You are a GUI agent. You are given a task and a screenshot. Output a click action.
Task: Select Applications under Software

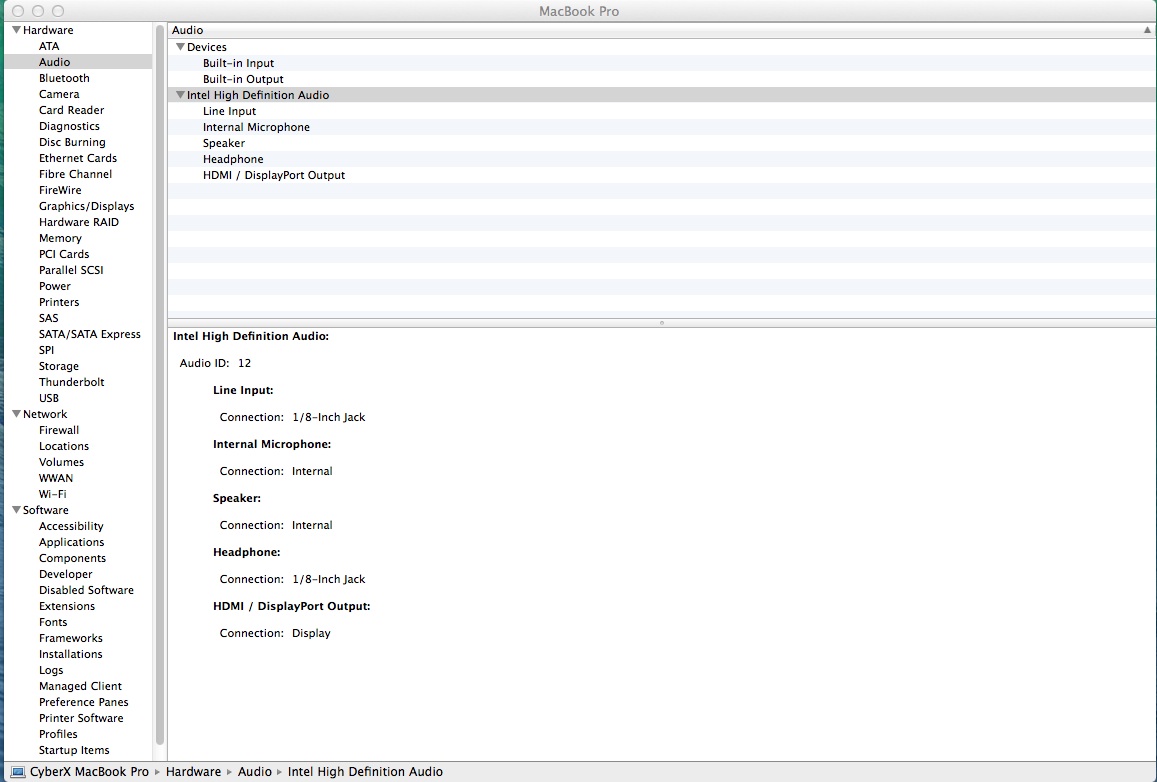pyautogui.click(x=71, y=542)
